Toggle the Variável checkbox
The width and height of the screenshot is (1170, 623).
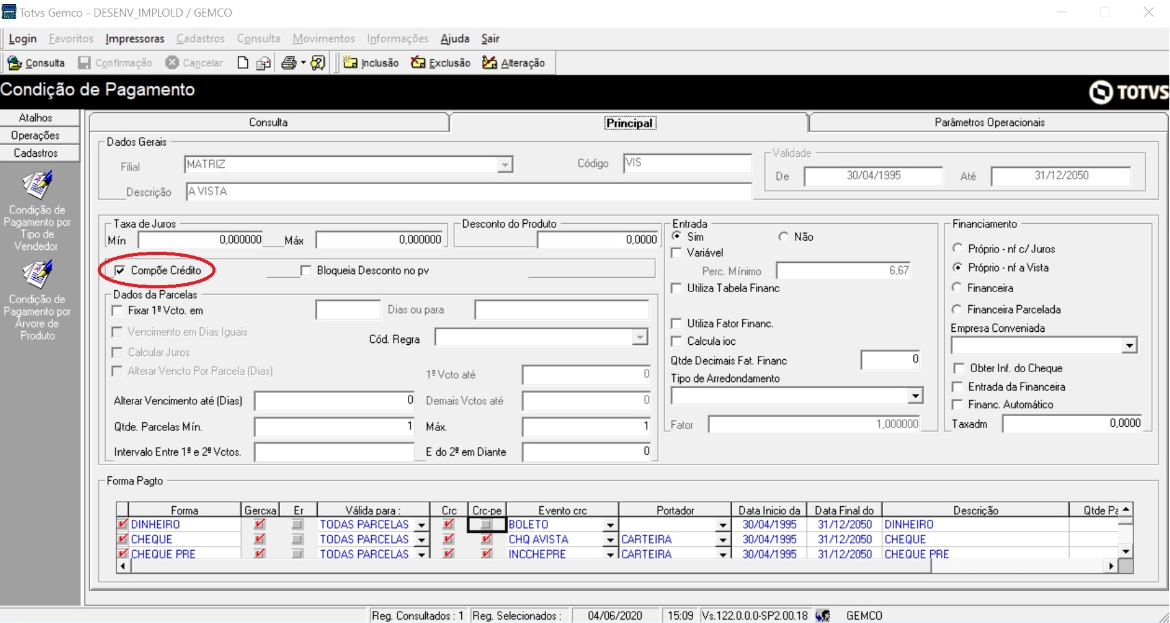click(x=677, y=253)
